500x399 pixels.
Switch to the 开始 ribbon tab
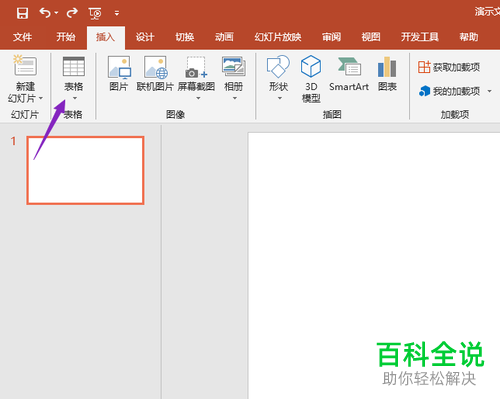tap(65, 37)
